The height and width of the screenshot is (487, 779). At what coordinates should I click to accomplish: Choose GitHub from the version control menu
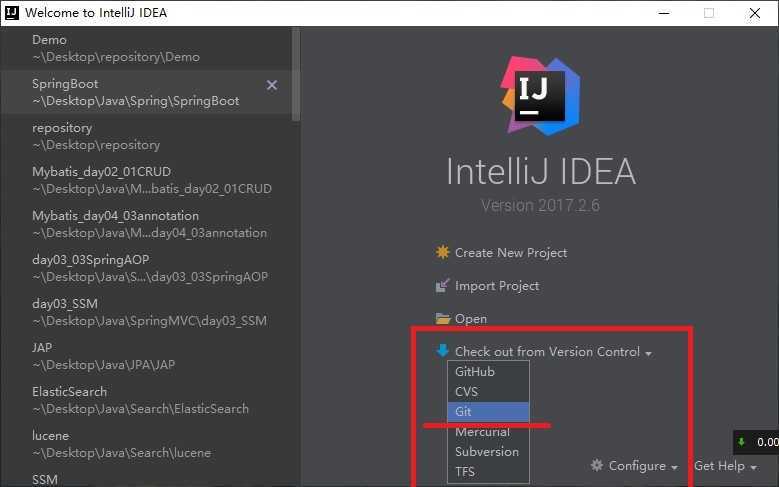coord(488,372)
